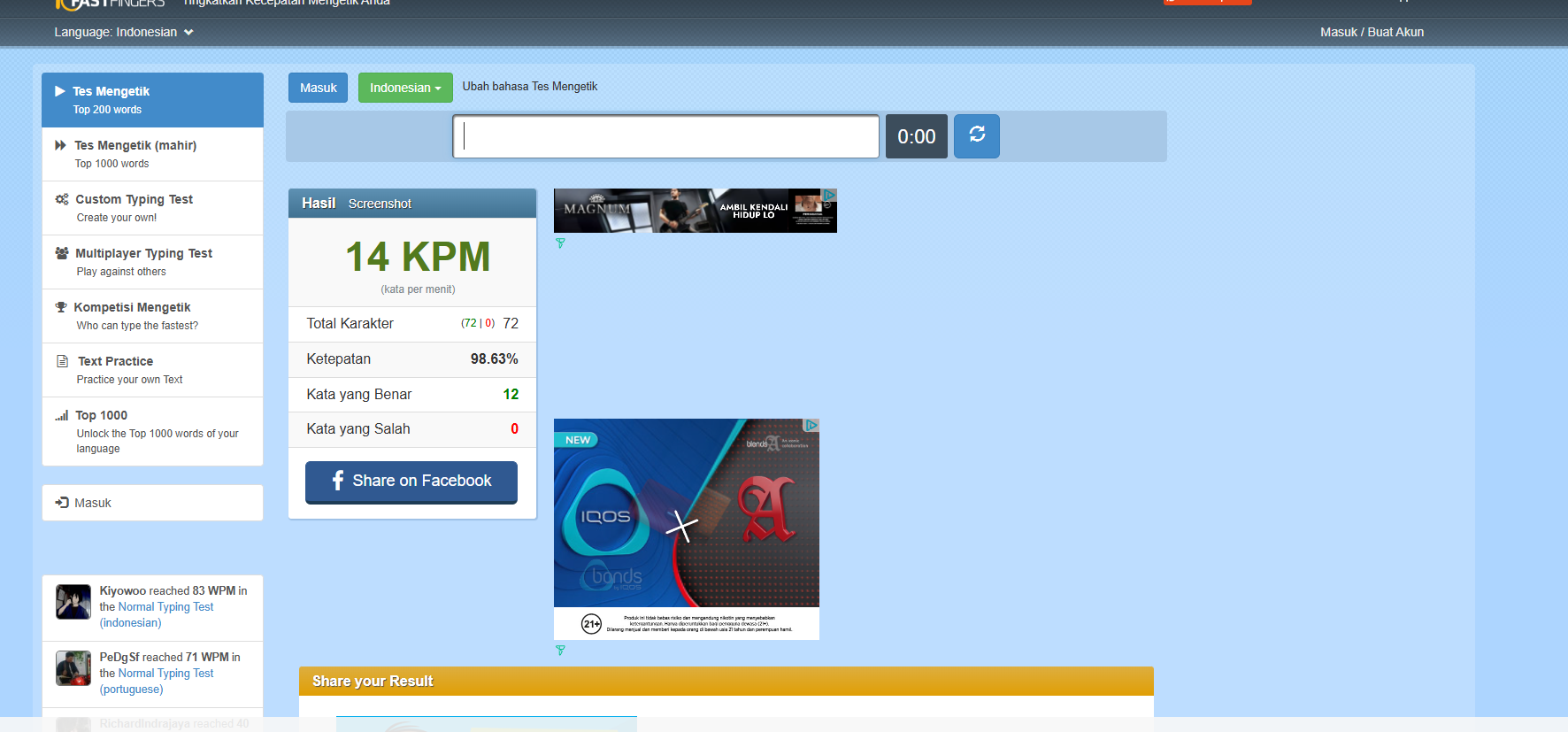Click the PeDgSf username
Viewport: 1568px width, 732px height.
pyautogui.click(x=119, y=657)
